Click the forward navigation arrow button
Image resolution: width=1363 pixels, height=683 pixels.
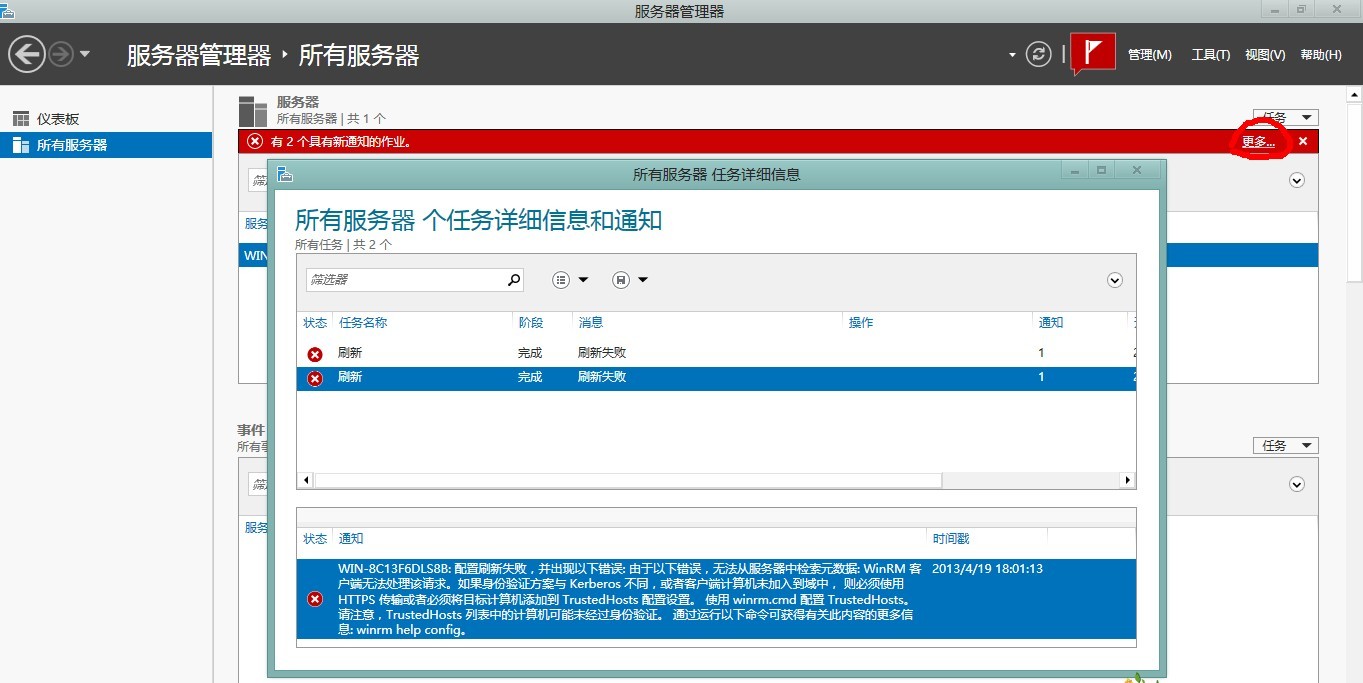click(61, 54)
